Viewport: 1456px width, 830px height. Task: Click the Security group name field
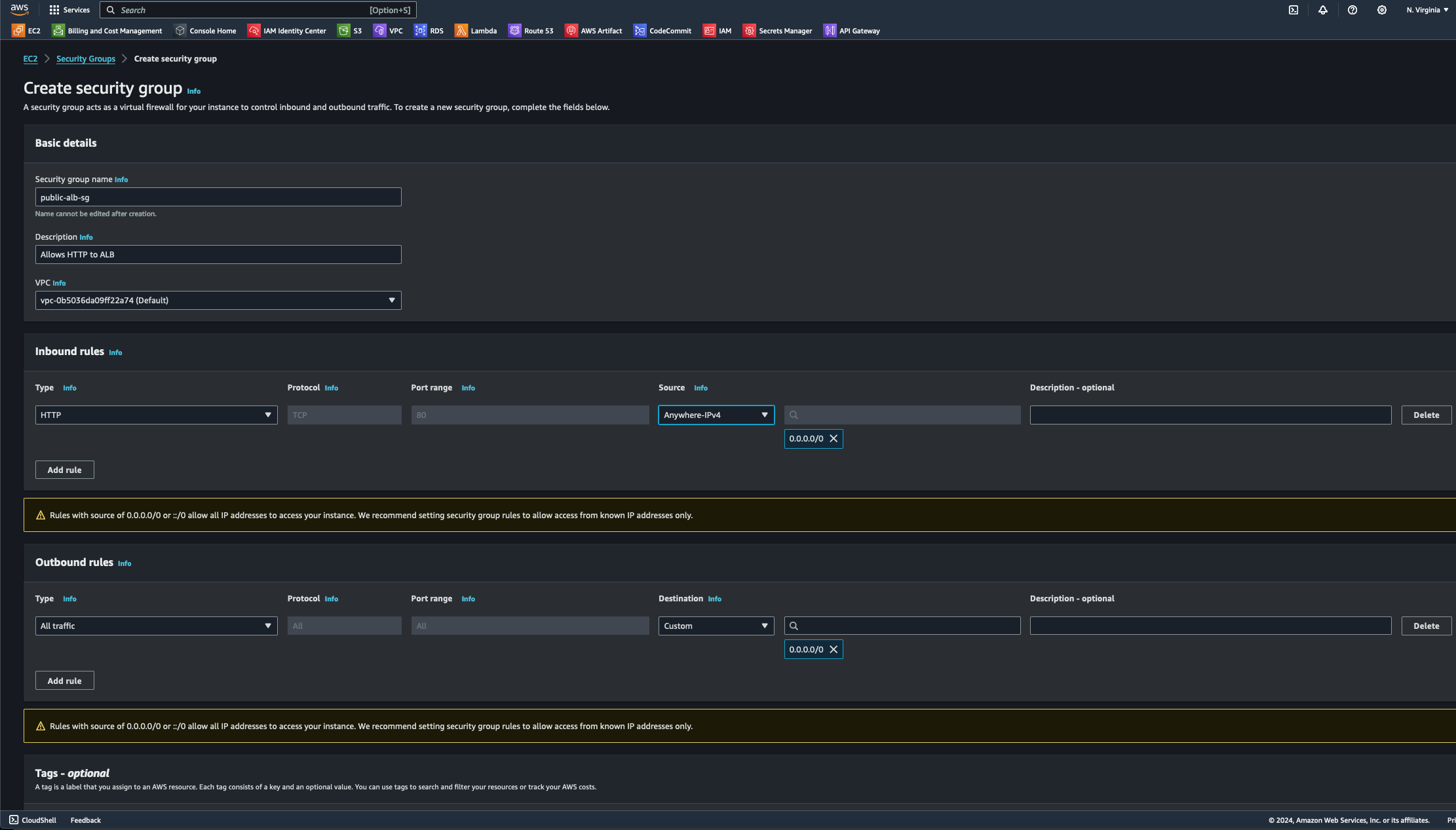point(218,197)
